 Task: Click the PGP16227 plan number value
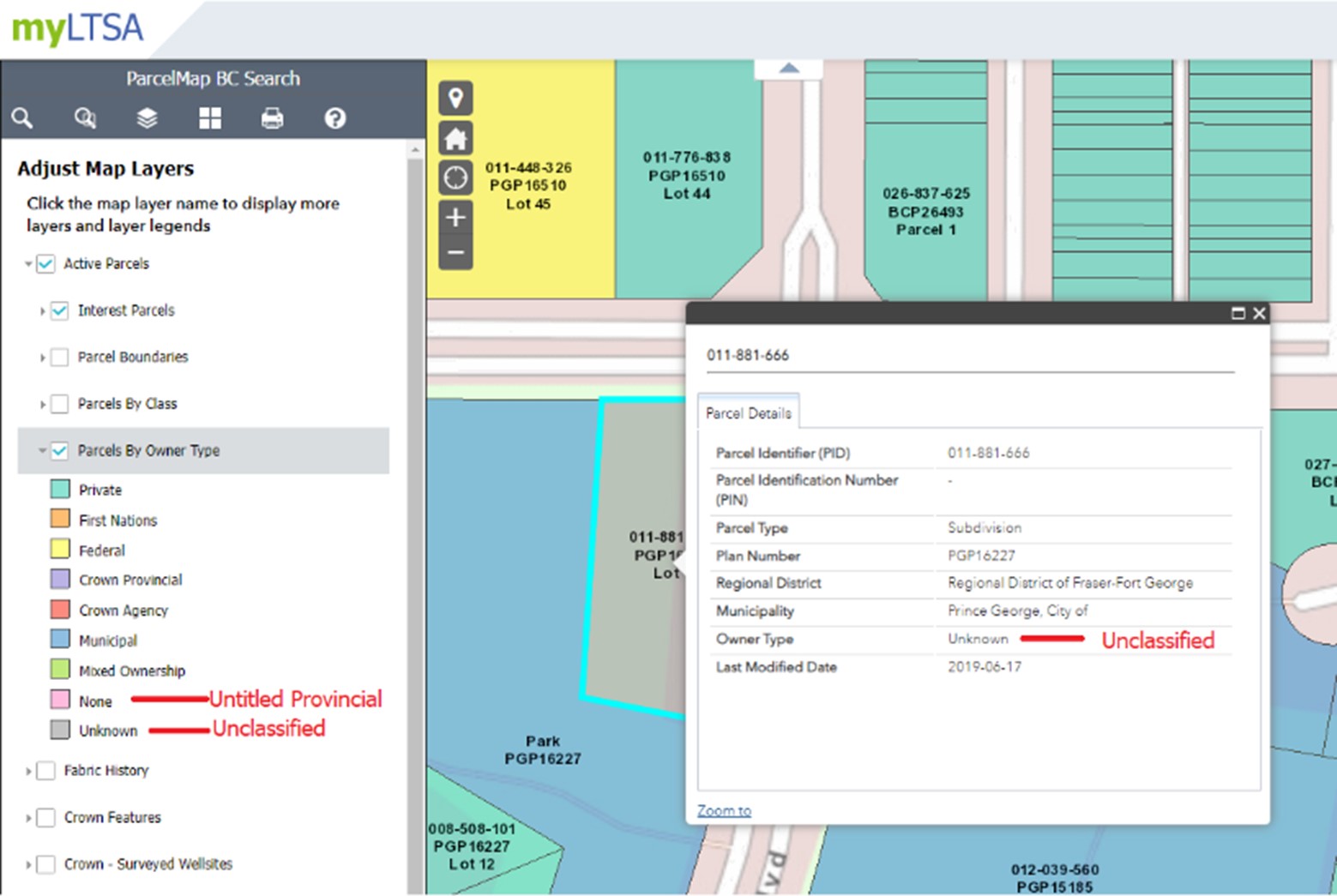pos(981,556)
